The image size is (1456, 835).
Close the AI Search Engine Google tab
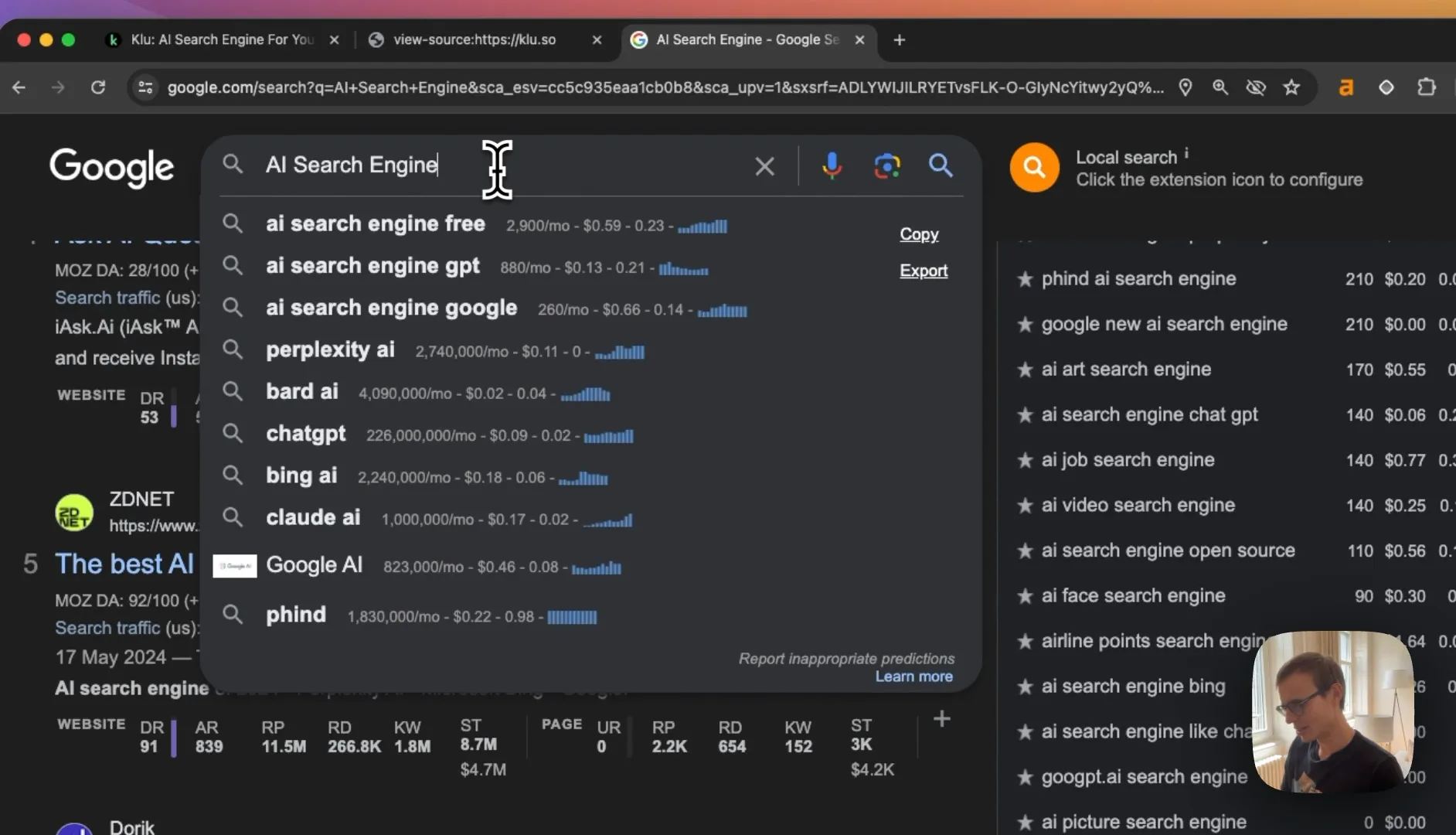pos(859,39)
